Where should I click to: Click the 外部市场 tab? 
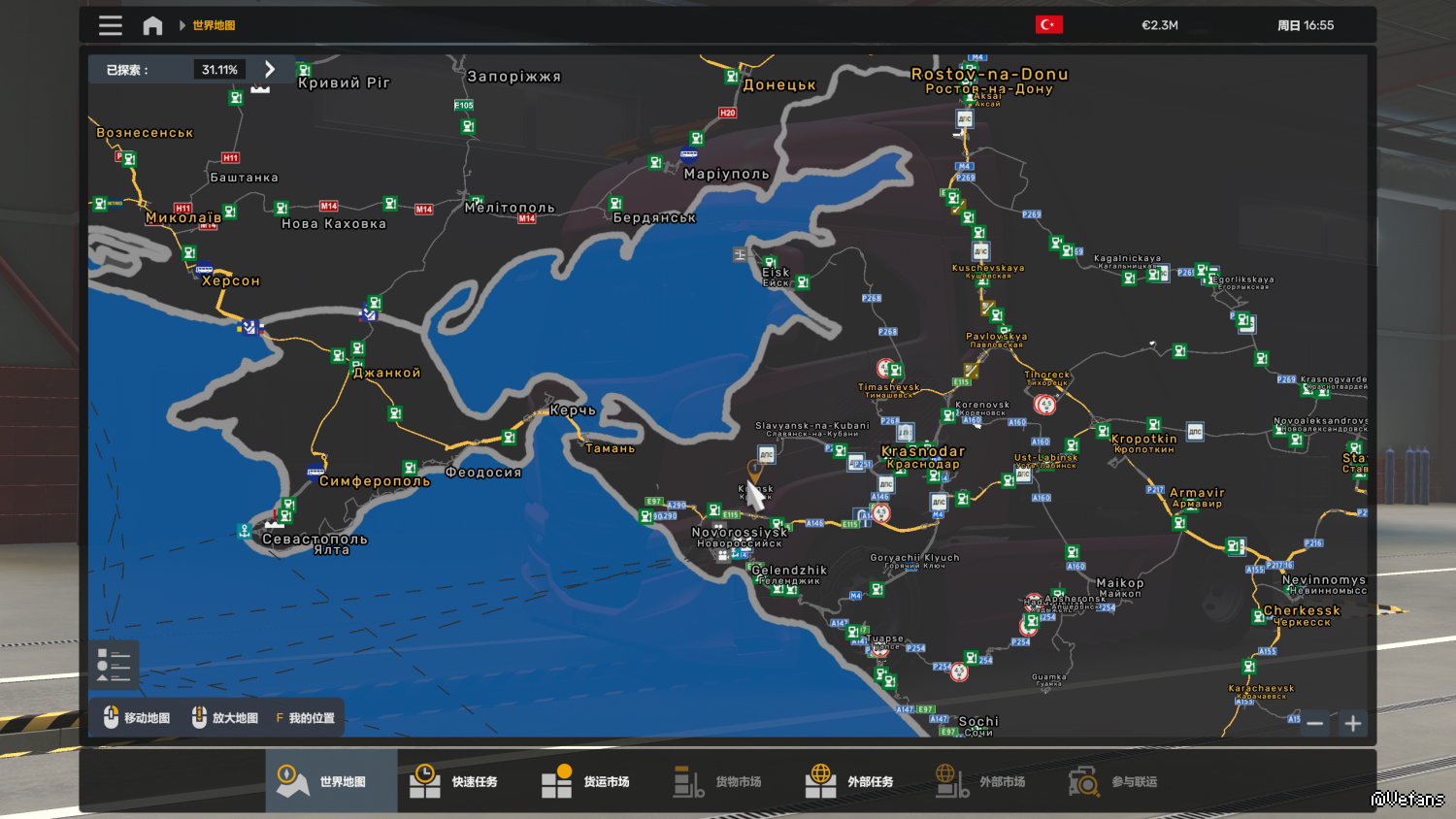pos(991,781)
